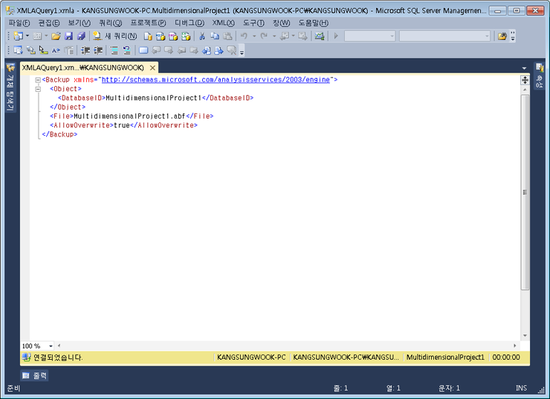Image resolution: width=550 pixels, height=399 pixels.
Task: Click the New Project toolbar icon
Action: point(18,36)
